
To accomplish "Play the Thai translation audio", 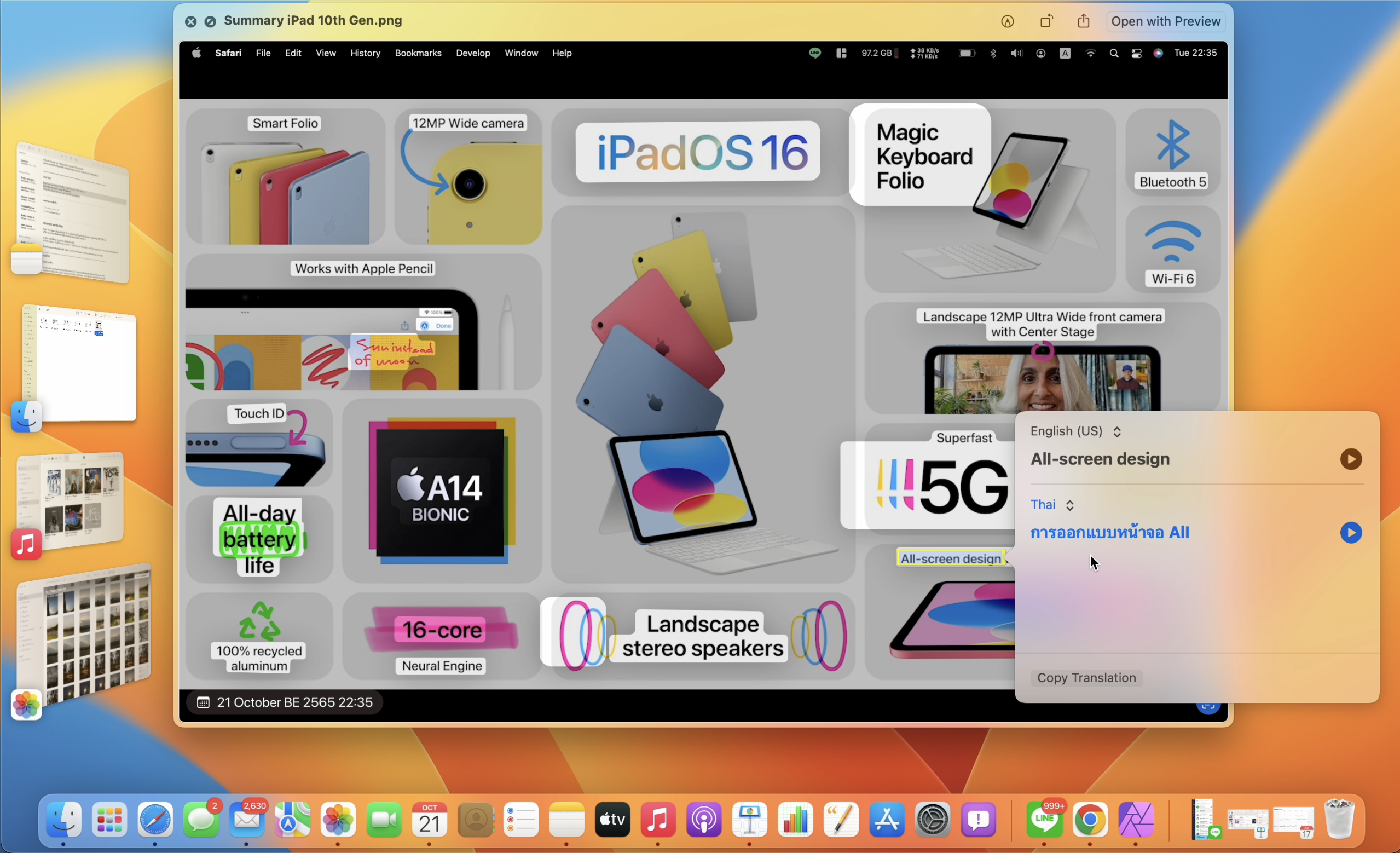I will [x=1351, y=533].
